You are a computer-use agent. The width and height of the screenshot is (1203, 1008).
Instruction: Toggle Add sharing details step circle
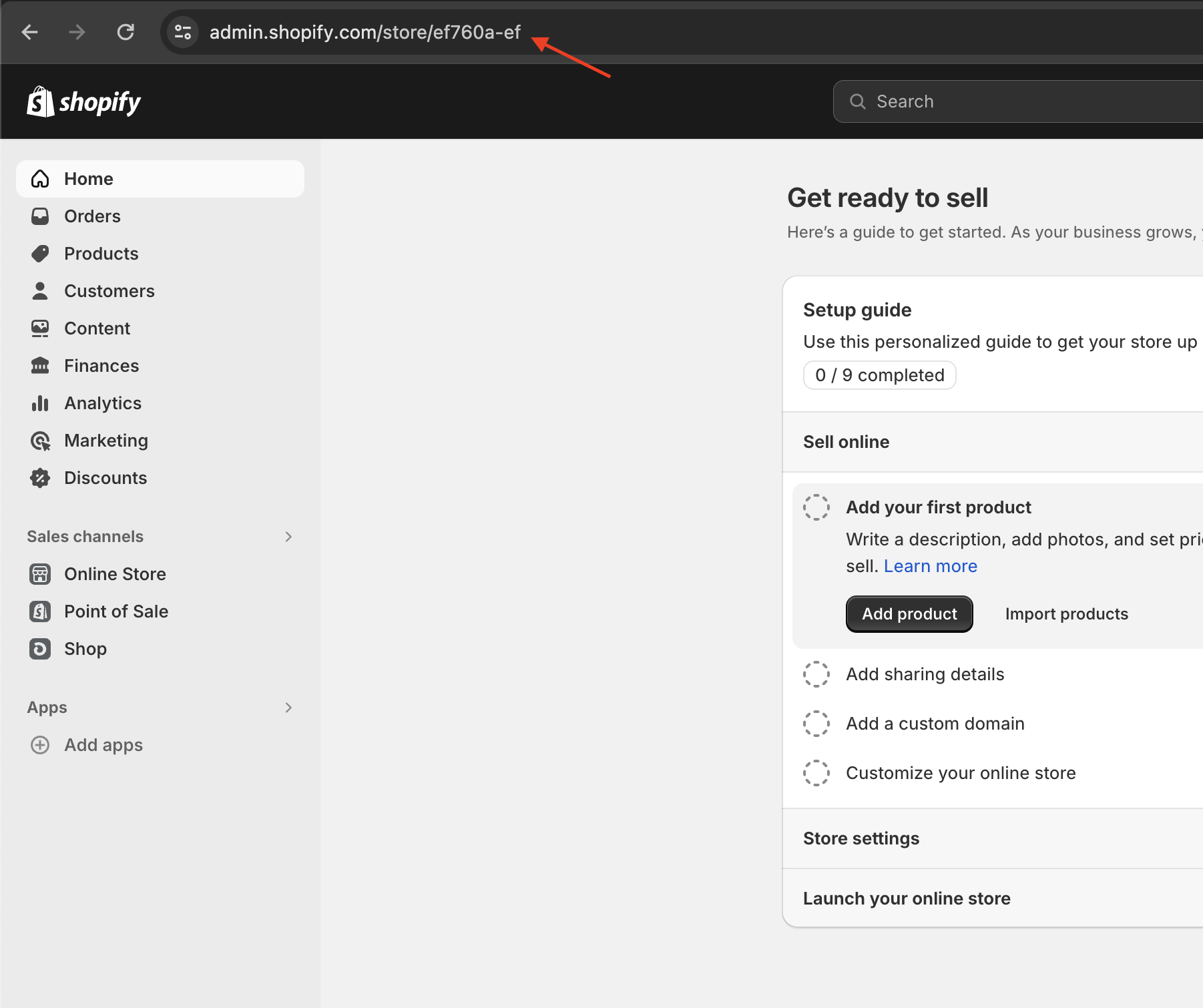pyautogui.click(x=816, y=674)
